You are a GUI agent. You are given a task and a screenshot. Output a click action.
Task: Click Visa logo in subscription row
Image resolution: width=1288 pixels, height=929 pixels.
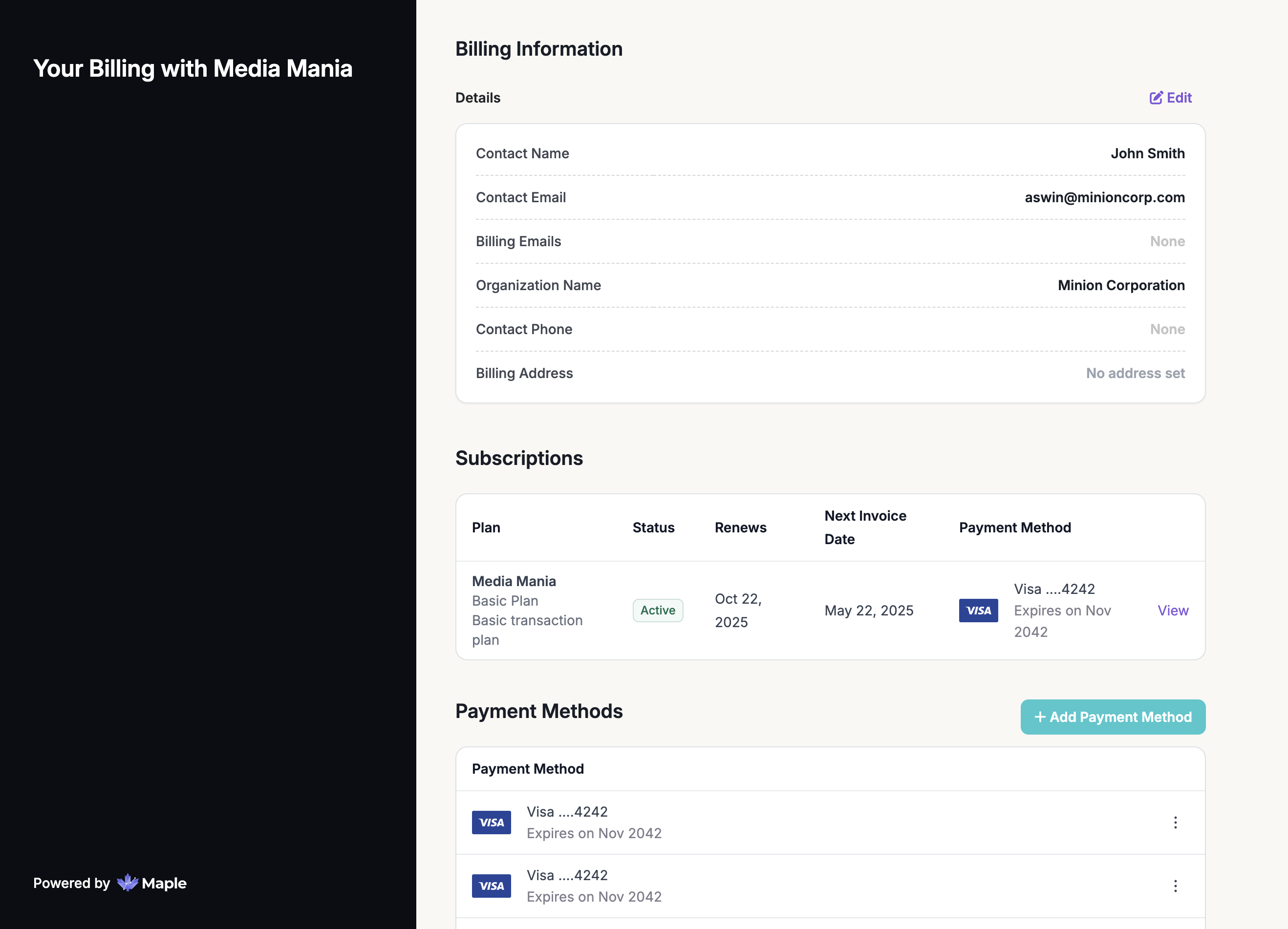[978, 611]
